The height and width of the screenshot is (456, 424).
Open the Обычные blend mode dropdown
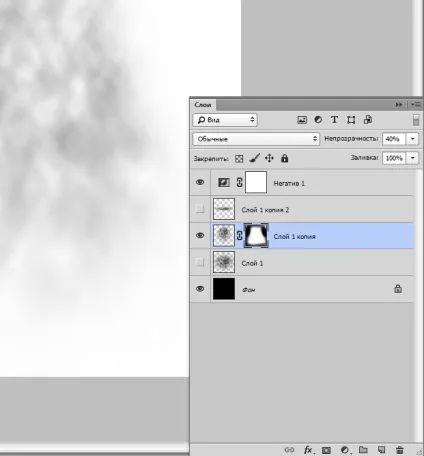[x=256, y=139]
